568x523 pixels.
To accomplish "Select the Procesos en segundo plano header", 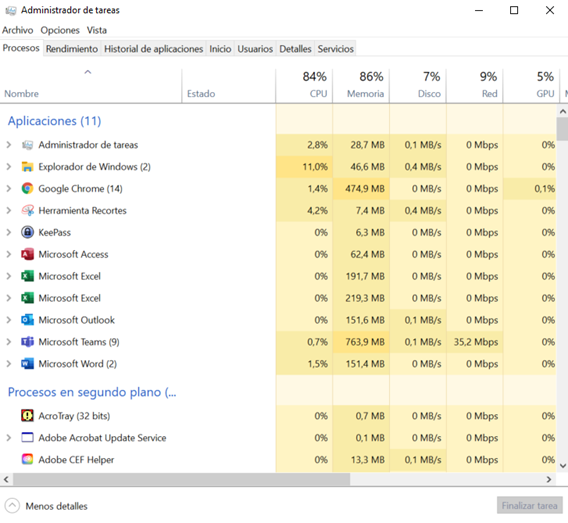I will point(92,392).
